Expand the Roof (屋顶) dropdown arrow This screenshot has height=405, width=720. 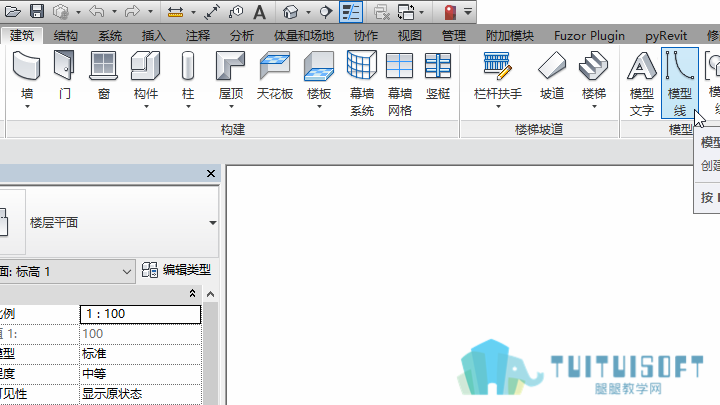coord(231,107)
